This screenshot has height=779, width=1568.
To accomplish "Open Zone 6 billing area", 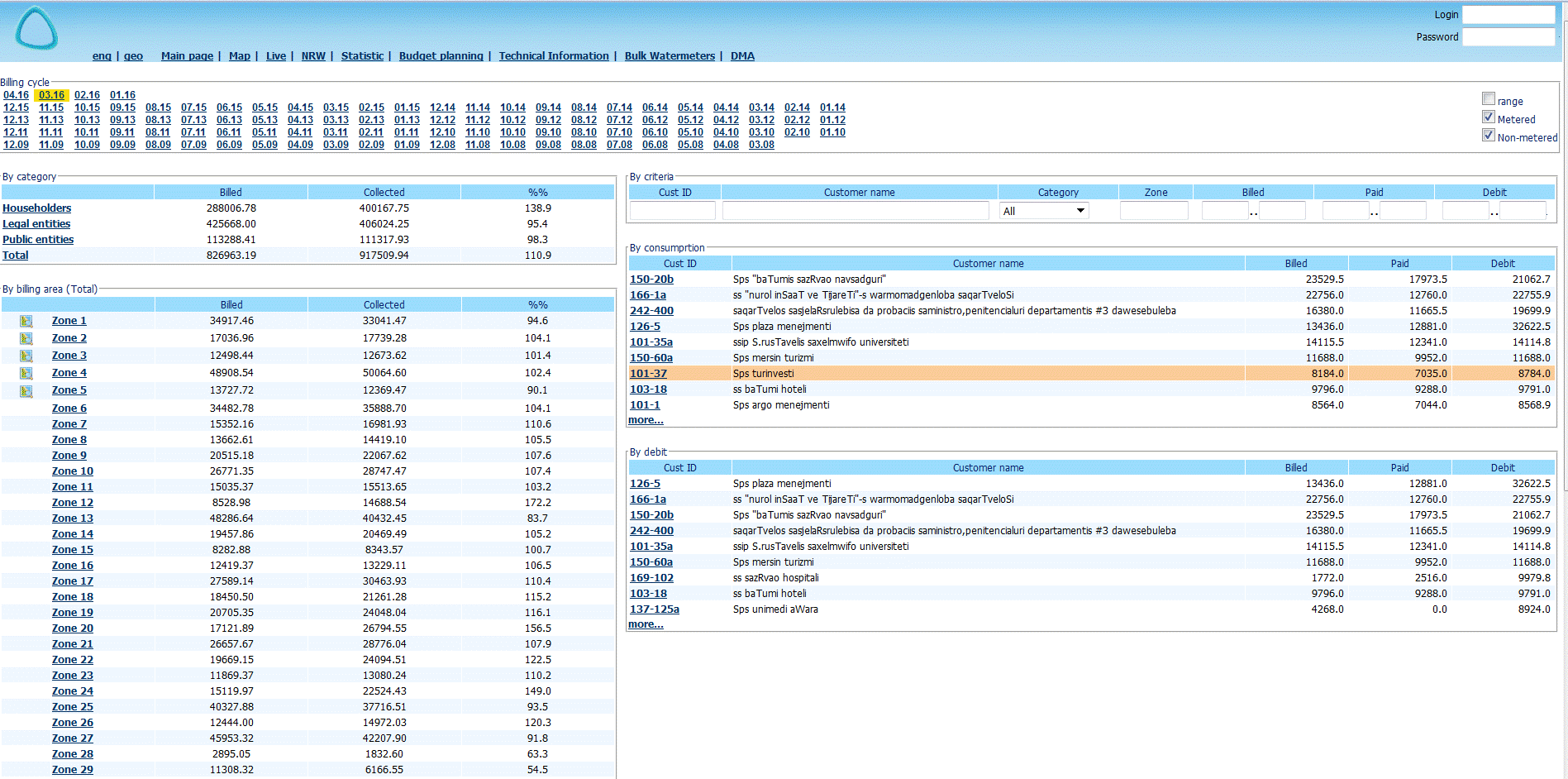I will click(x=69, y=409).
